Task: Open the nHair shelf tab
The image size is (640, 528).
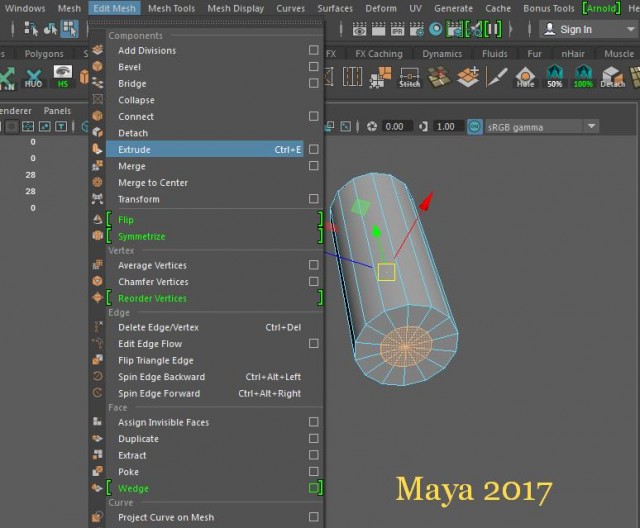Action: click(573, 54)
